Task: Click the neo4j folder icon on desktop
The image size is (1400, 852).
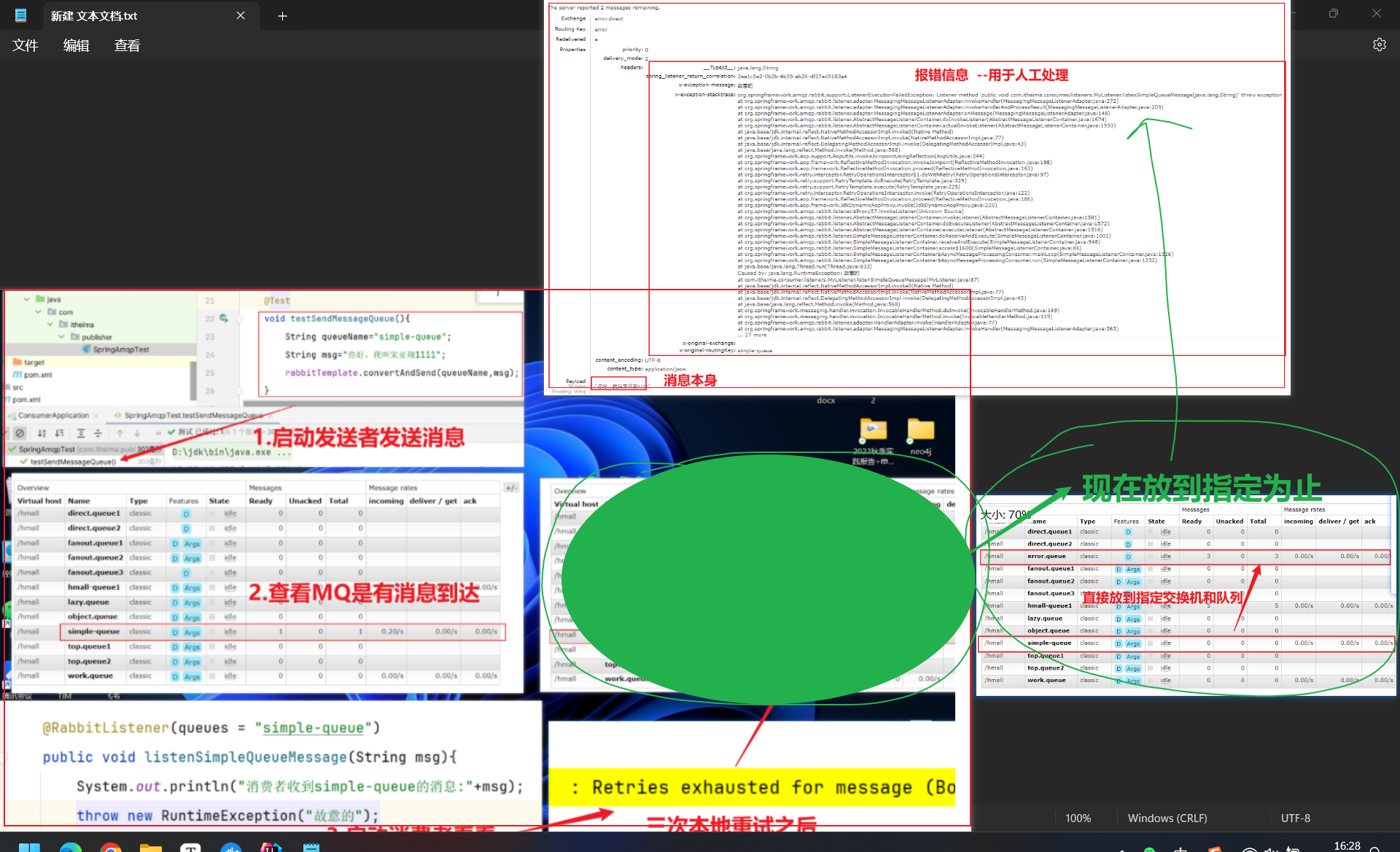Action: coord(920,430)
